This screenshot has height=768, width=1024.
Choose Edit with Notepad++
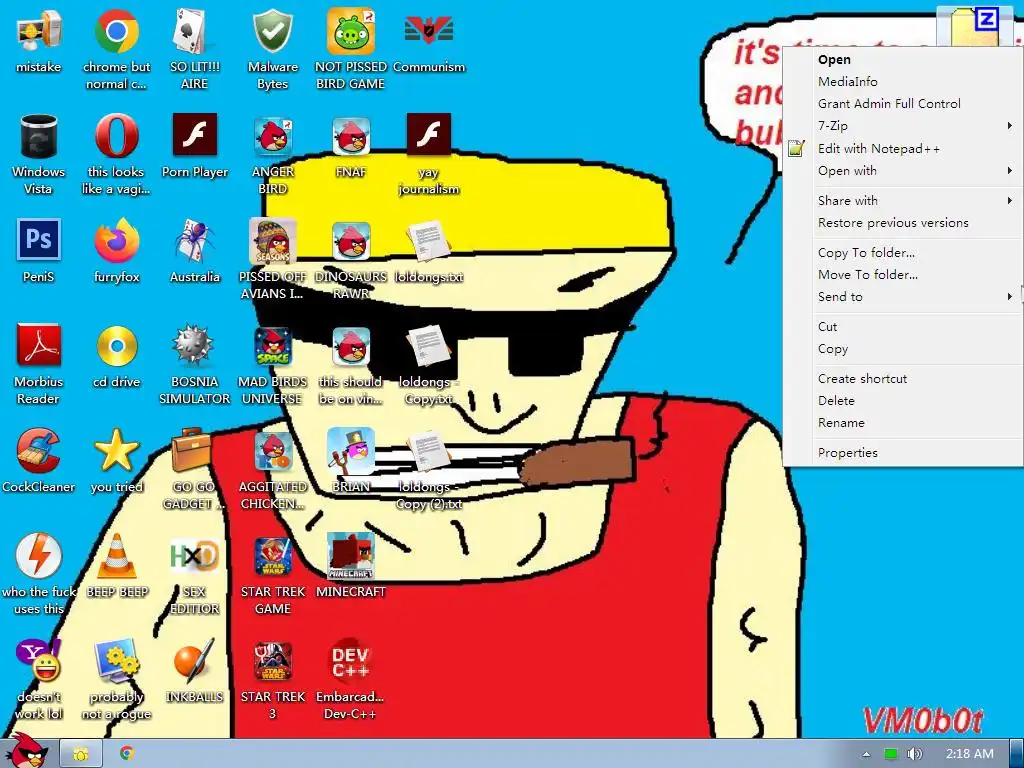click(x=903, y=149)
